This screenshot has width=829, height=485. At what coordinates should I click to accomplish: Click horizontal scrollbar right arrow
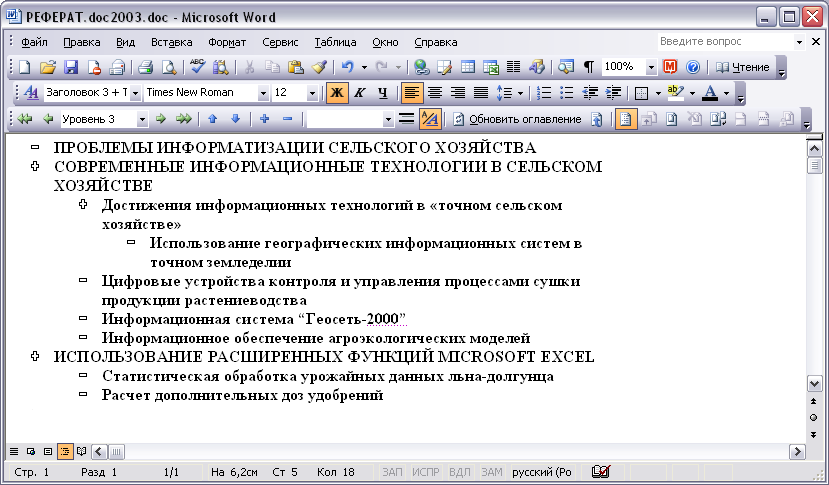[797, 451]
